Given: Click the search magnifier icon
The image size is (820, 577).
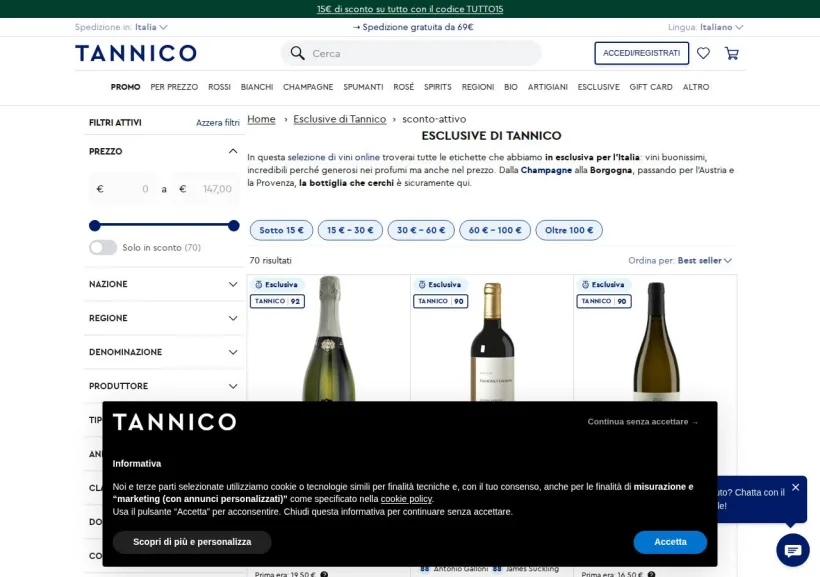Looking at the screenshot, I should tap(298, 53).
